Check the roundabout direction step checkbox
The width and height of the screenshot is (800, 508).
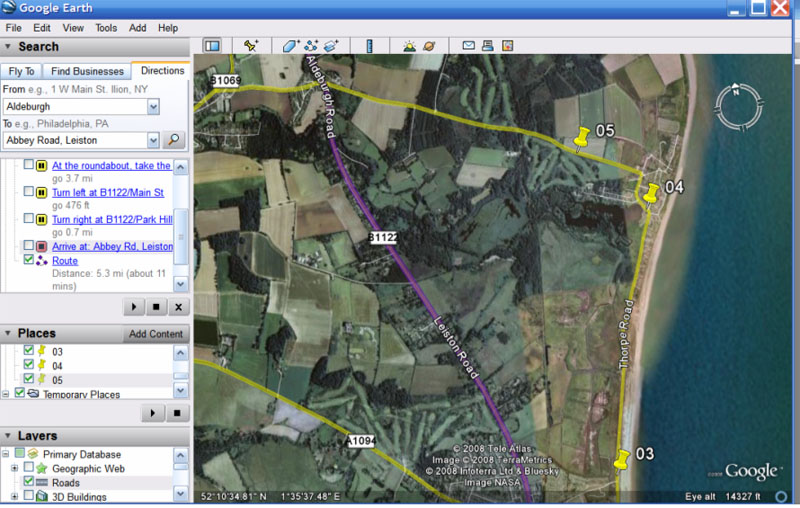pos(29,165)
